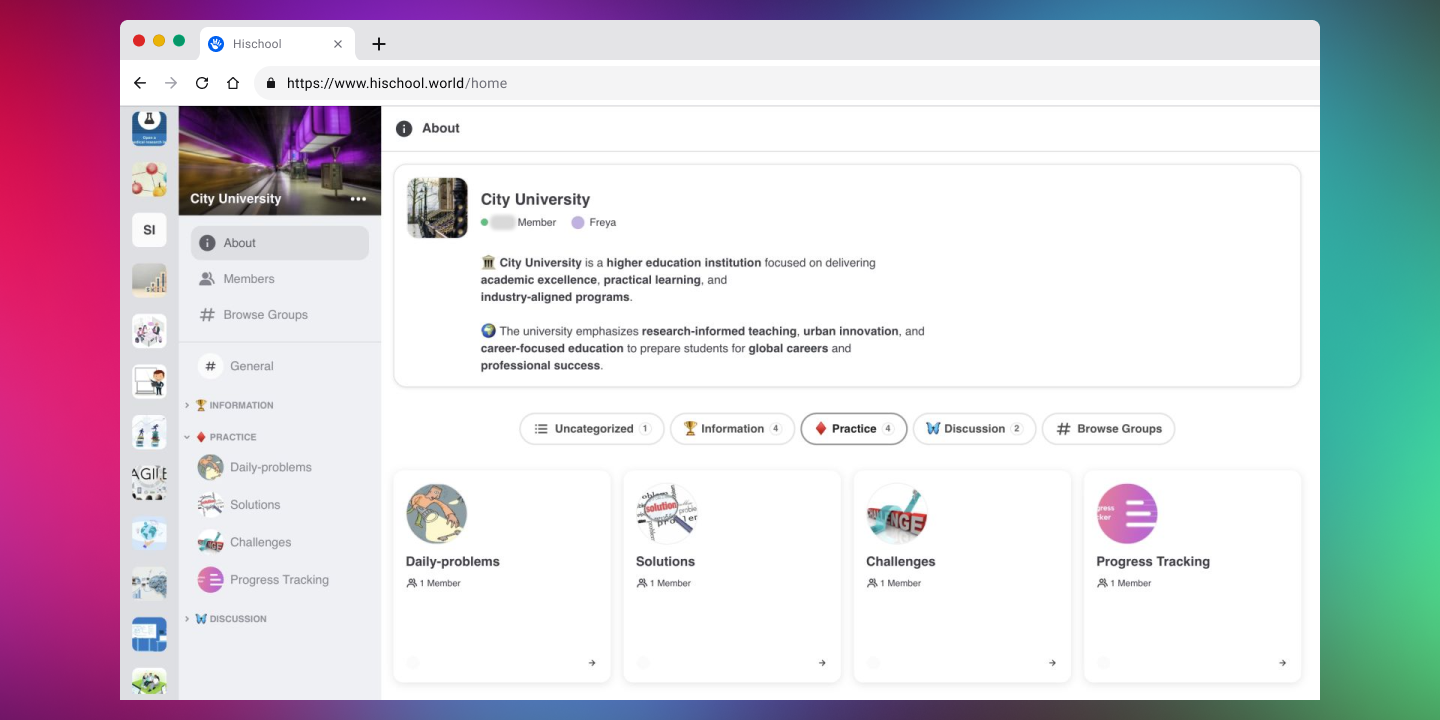Click the City University banner image

pos(280,161)
